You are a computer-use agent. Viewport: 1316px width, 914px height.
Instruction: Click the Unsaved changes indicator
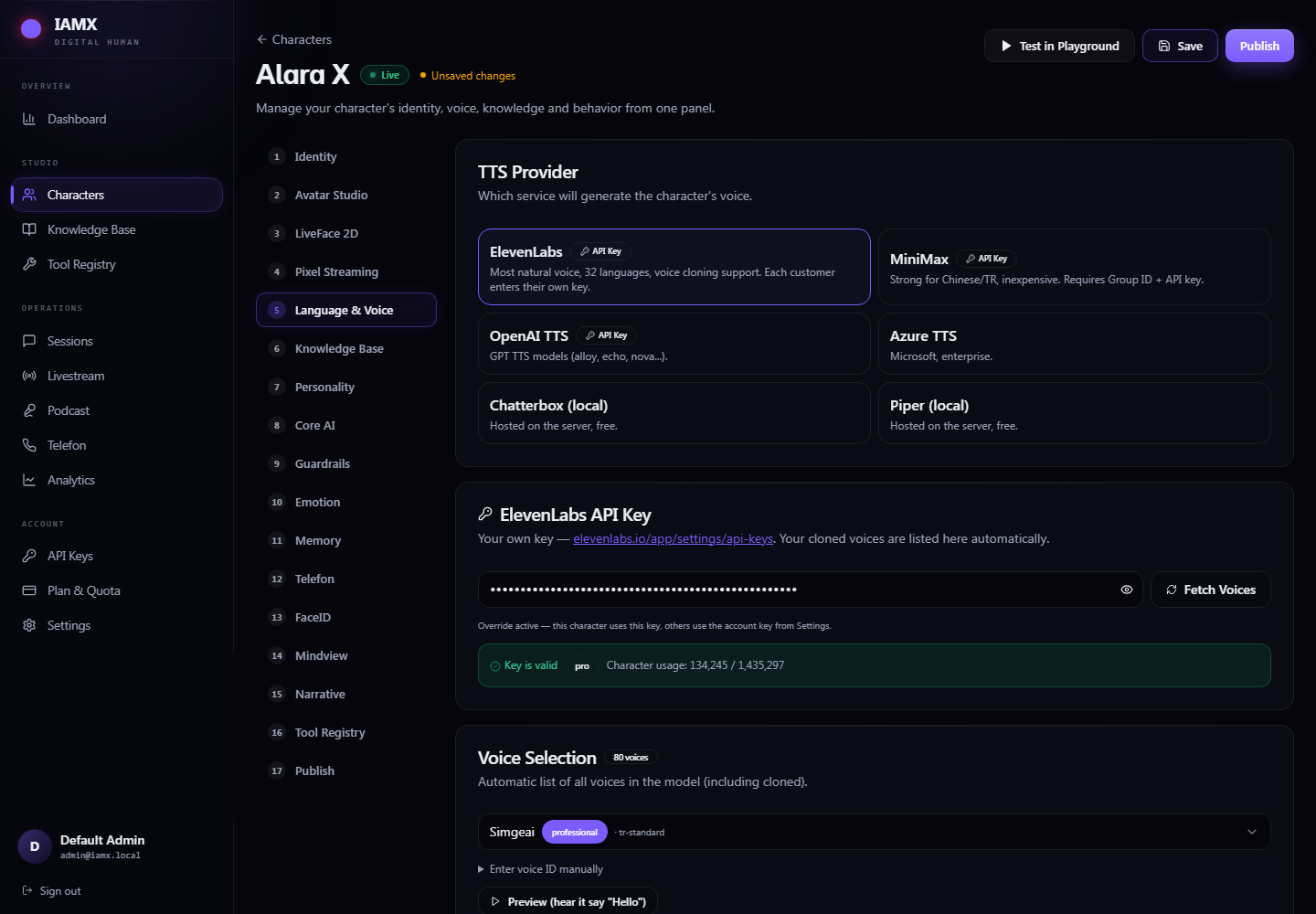467,76
